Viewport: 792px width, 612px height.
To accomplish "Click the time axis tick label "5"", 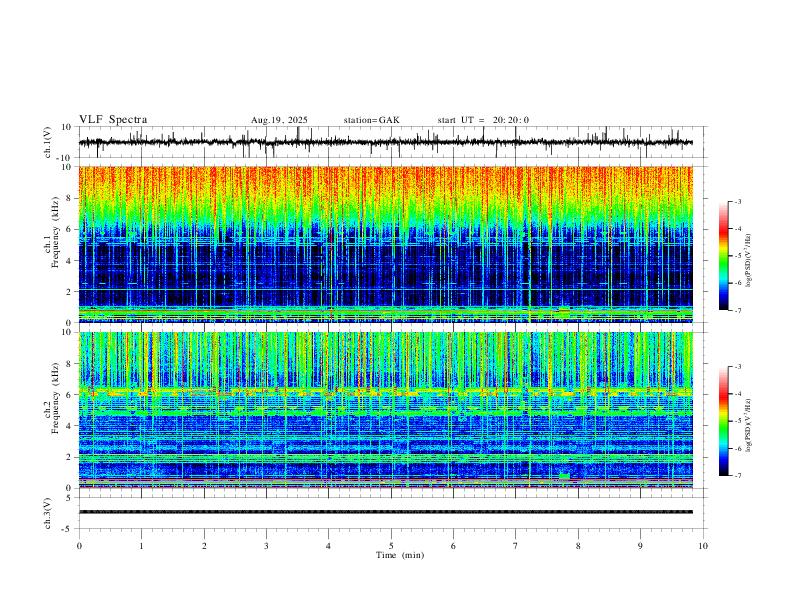I will (391, 546).
